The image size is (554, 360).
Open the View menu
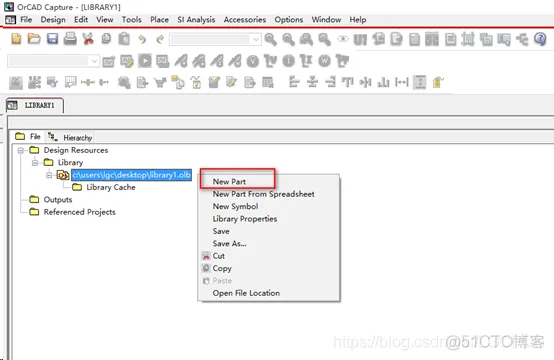click(105, 20)
